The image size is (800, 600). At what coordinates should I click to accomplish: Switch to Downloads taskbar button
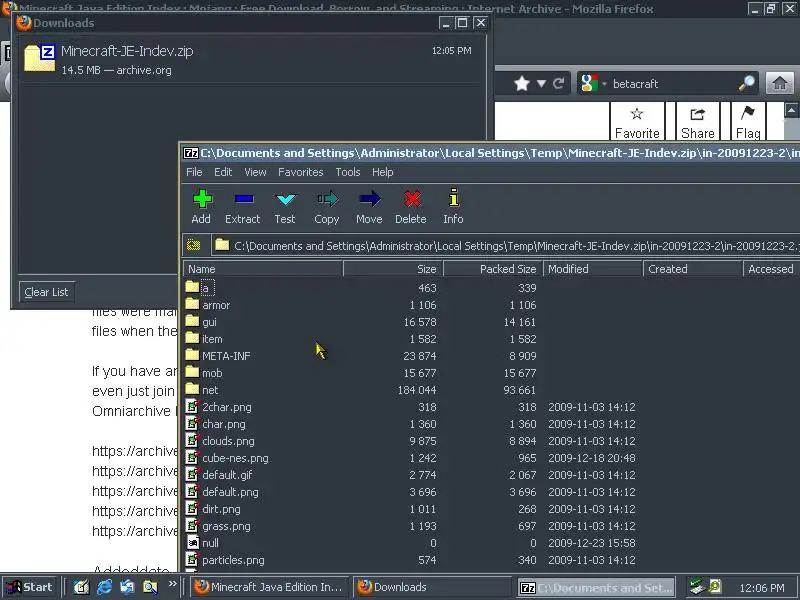432,587
